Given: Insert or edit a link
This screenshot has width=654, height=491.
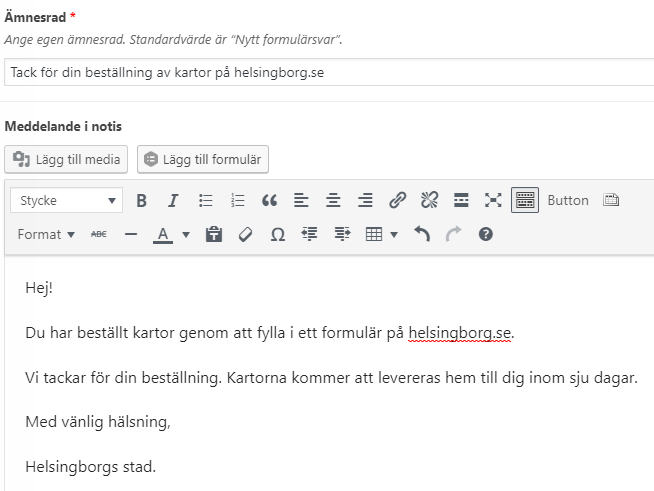Looking at the screenshot, I should 397,201.
